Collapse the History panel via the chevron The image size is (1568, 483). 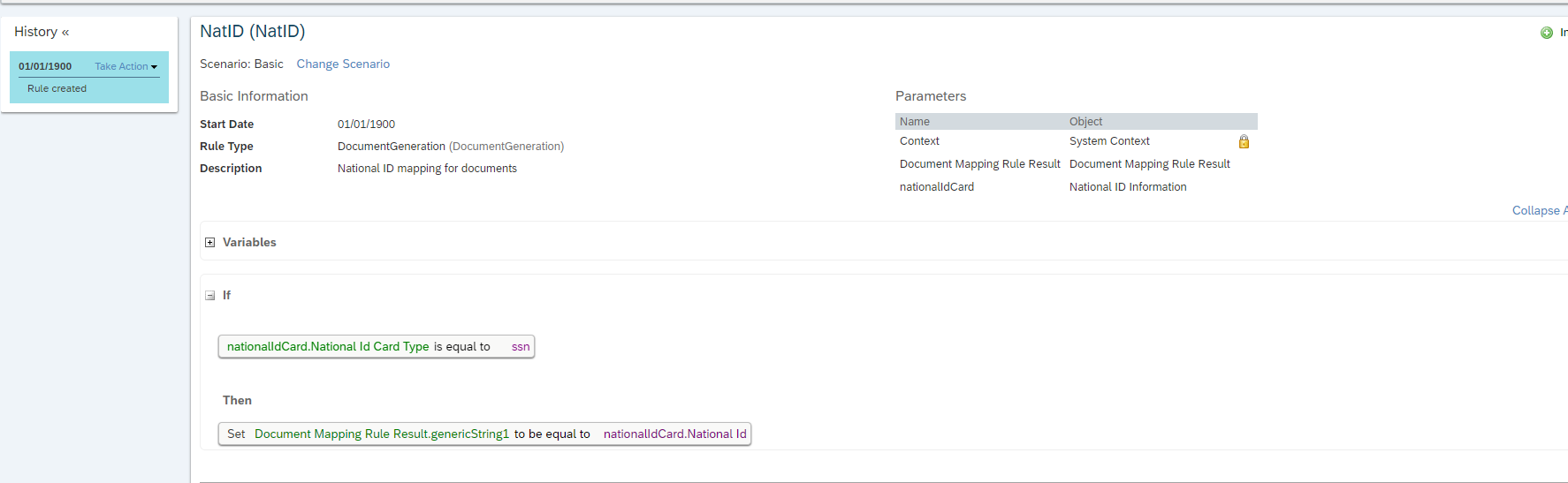(65, 32)
